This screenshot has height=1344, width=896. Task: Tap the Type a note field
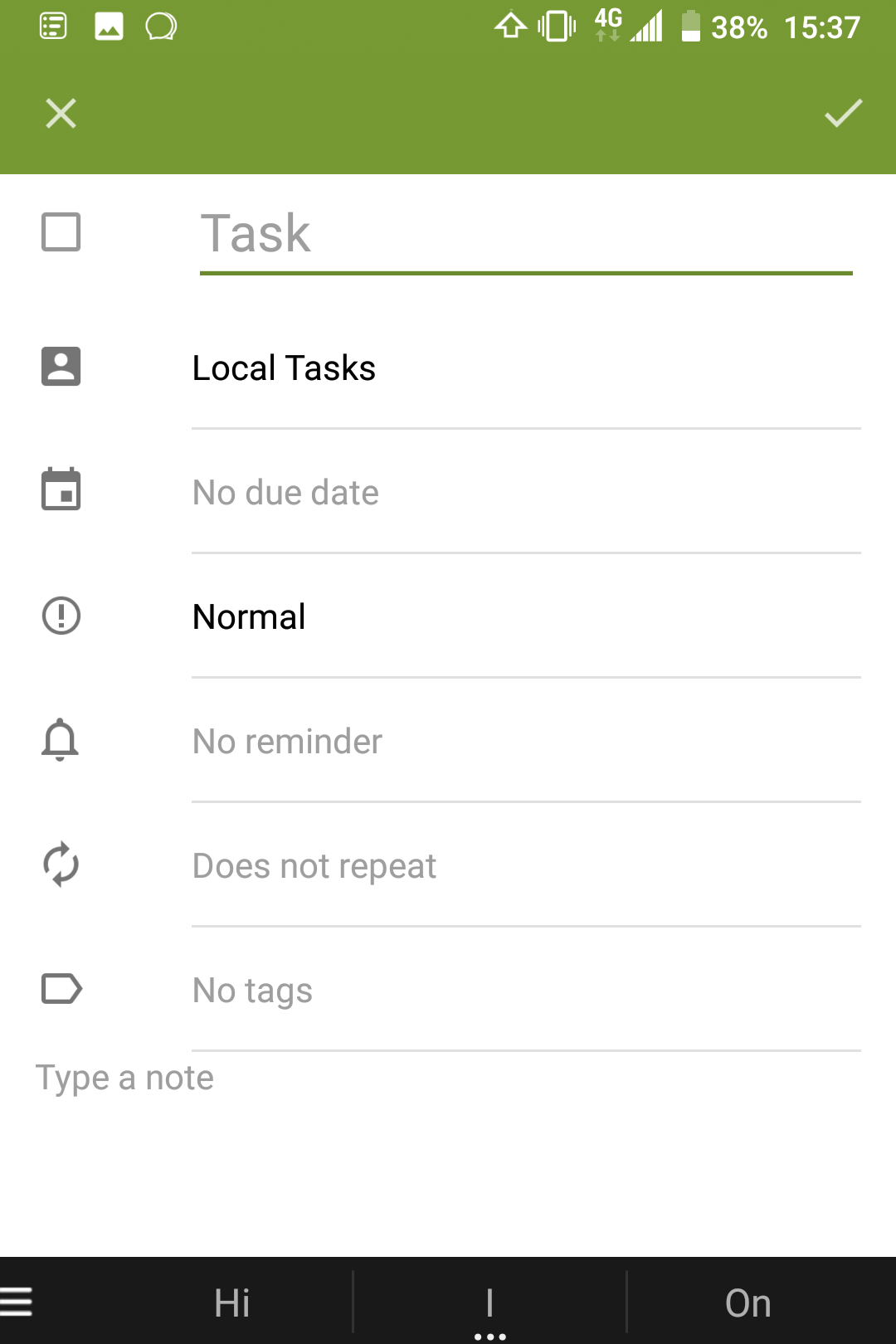[448, 1079]
